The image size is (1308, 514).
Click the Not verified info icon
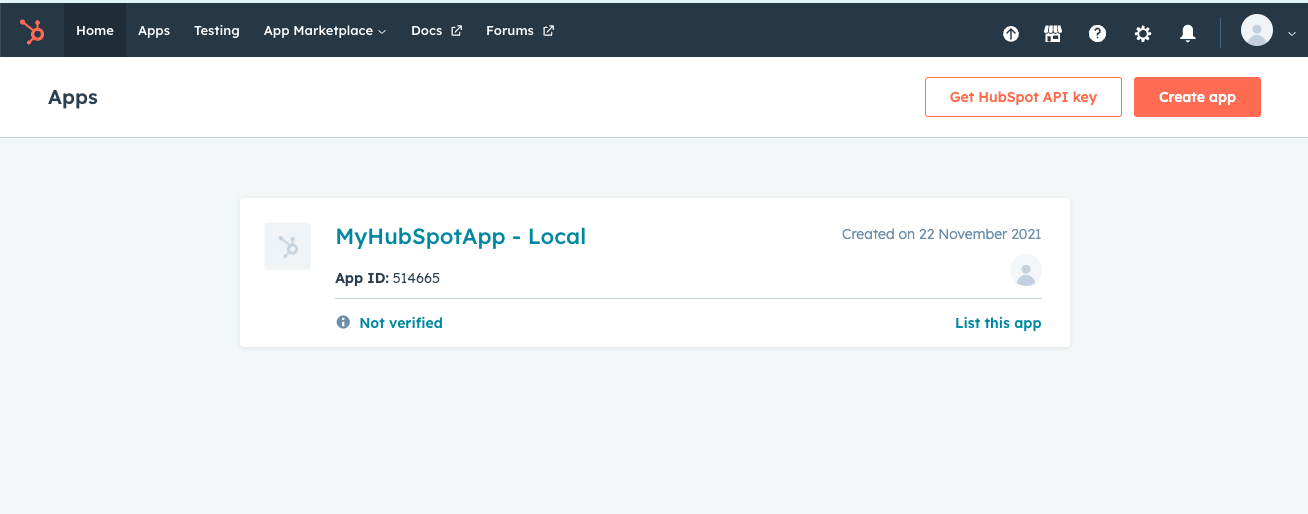(x=343, y=322)
